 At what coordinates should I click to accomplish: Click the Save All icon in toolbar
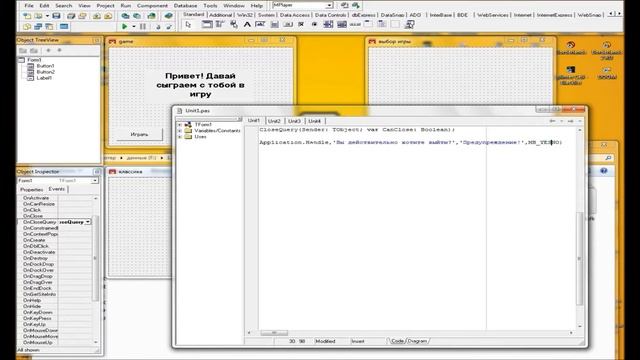click(71, 16)
